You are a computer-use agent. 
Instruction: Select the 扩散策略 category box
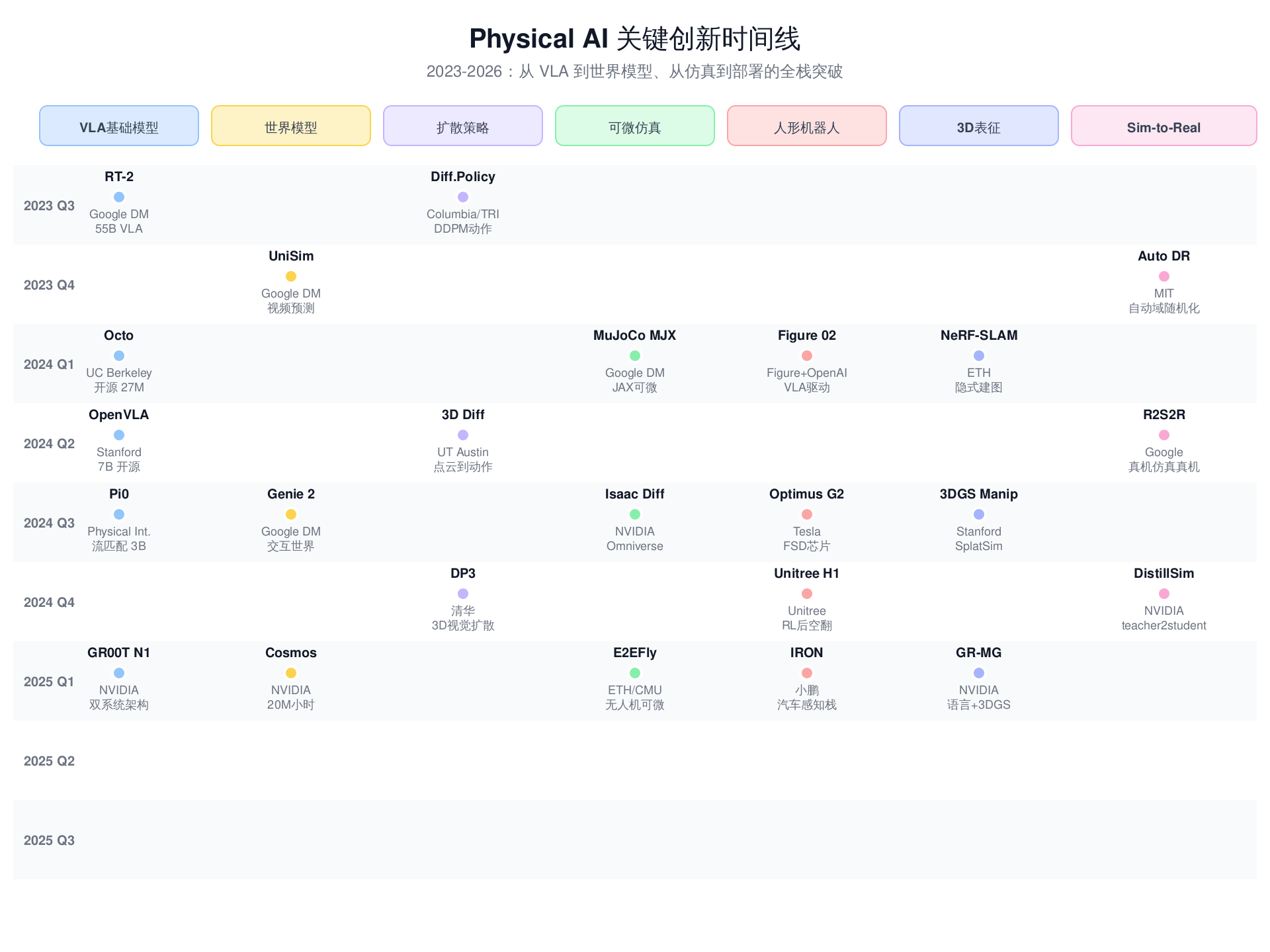pos(463,126)
